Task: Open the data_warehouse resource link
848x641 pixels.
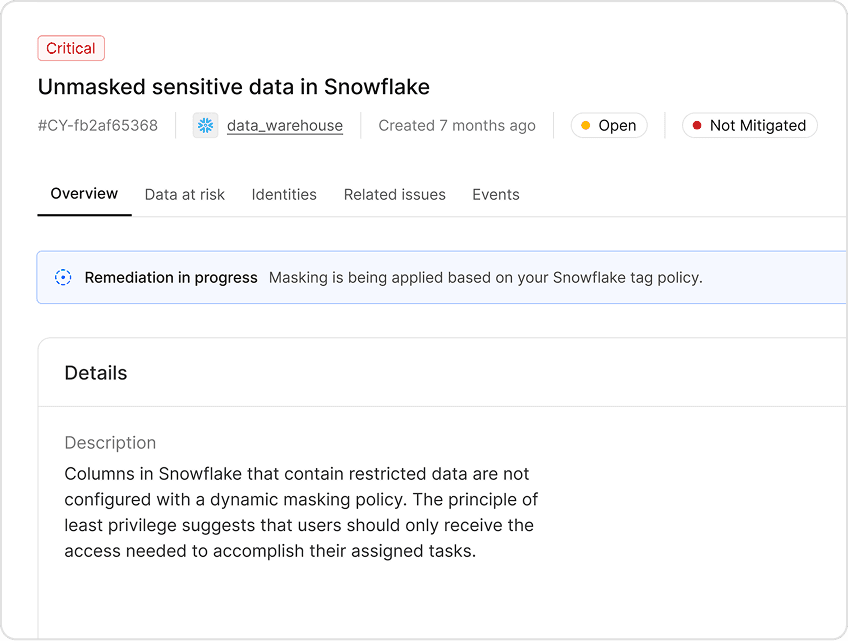Action: pyautogui.click(x=283, y=125)
